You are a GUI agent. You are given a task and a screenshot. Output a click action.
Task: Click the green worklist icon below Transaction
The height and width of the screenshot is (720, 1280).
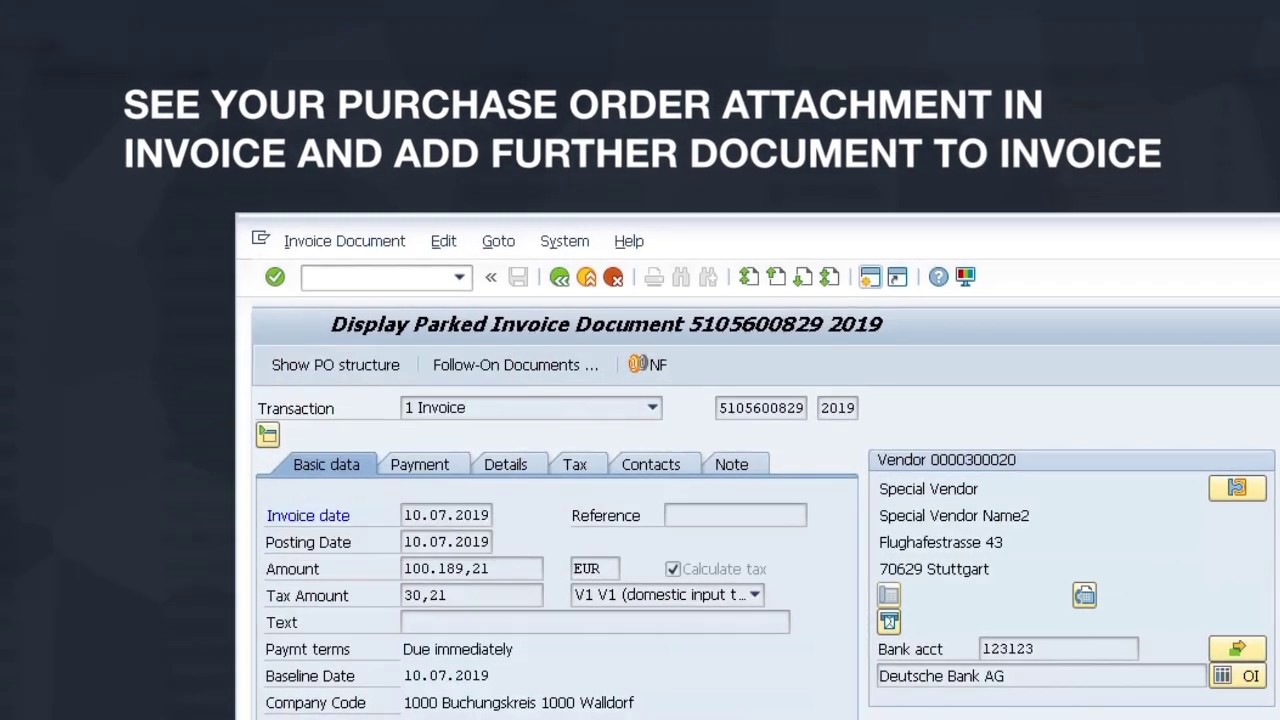click(x=268, y=435)
